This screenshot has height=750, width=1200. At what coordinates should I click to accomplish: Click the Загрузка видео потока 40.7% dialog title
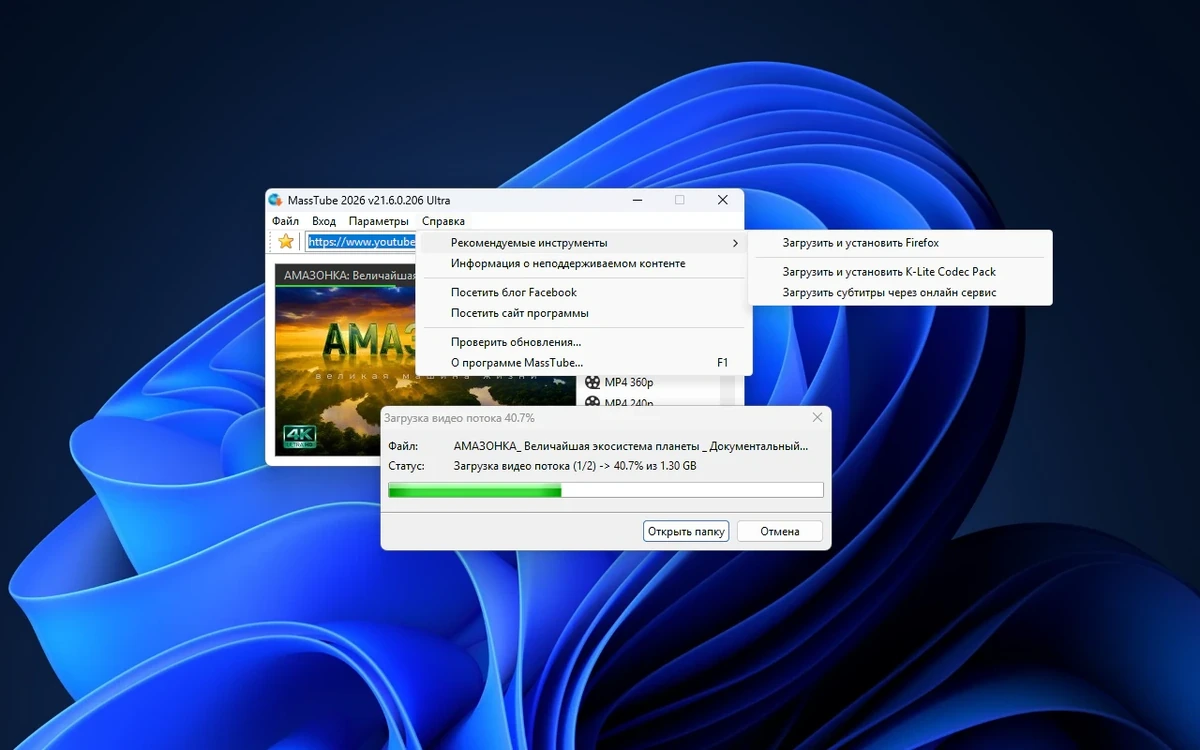tap(459, 418)
